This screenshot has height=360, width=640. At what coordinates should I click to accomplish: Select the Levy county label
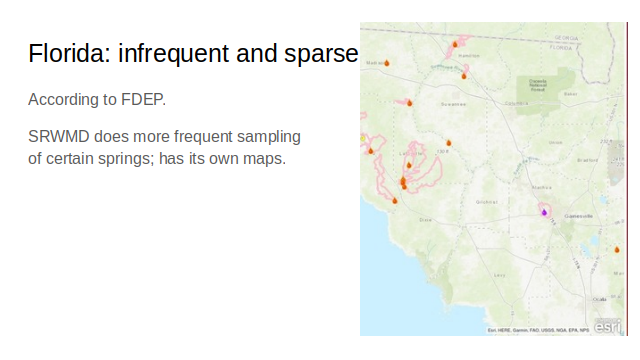click(500, 275)
